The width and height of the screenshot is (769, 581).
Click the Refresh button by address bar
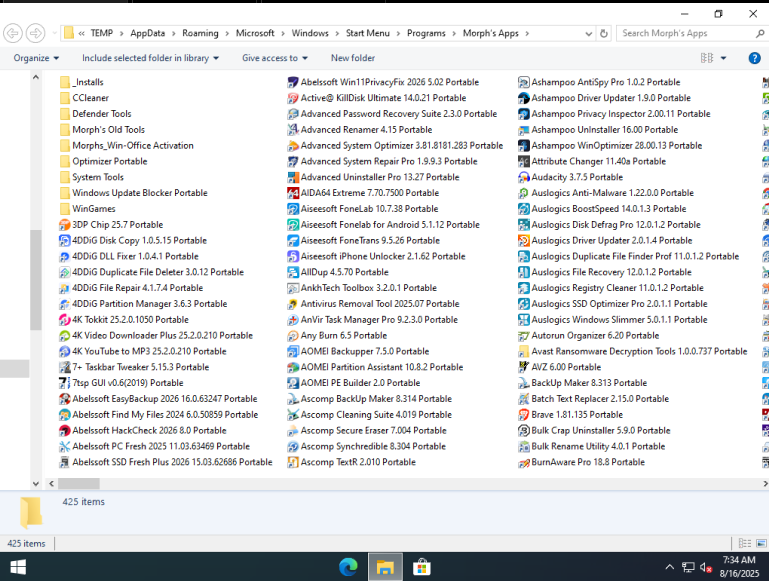604,33
